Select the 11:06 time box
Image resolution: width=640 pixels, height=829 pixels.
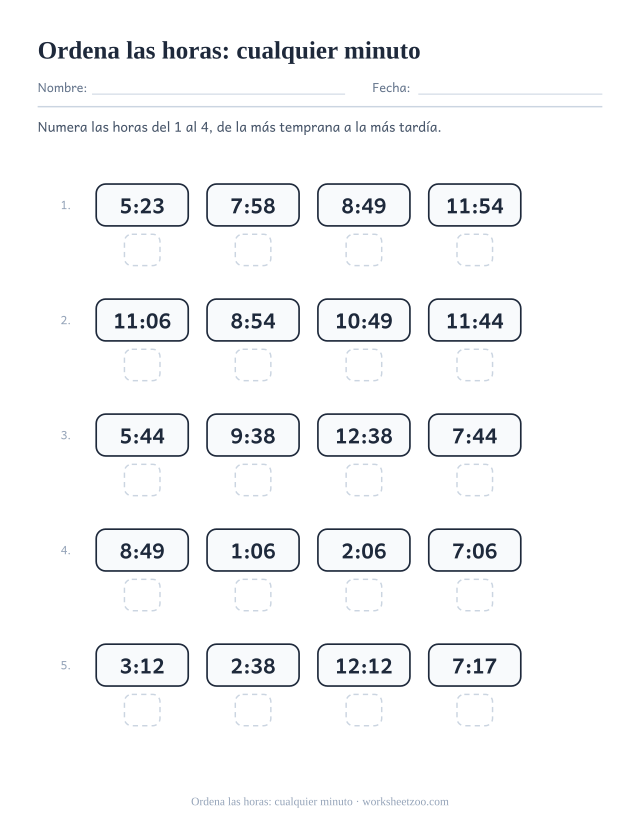(x=142, y=320)
